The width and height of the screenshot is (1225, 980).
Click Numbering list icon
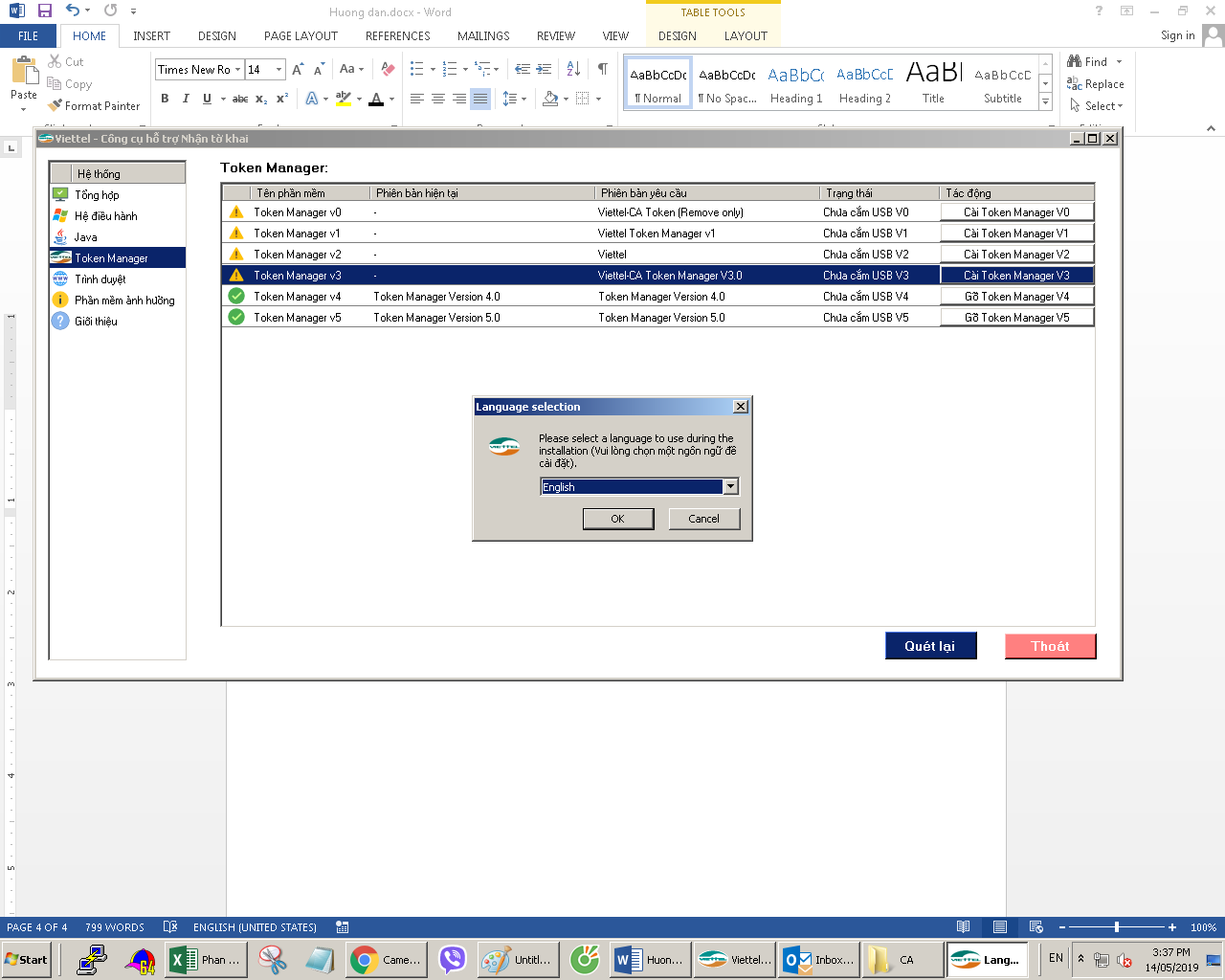click(x=450, y=69)
